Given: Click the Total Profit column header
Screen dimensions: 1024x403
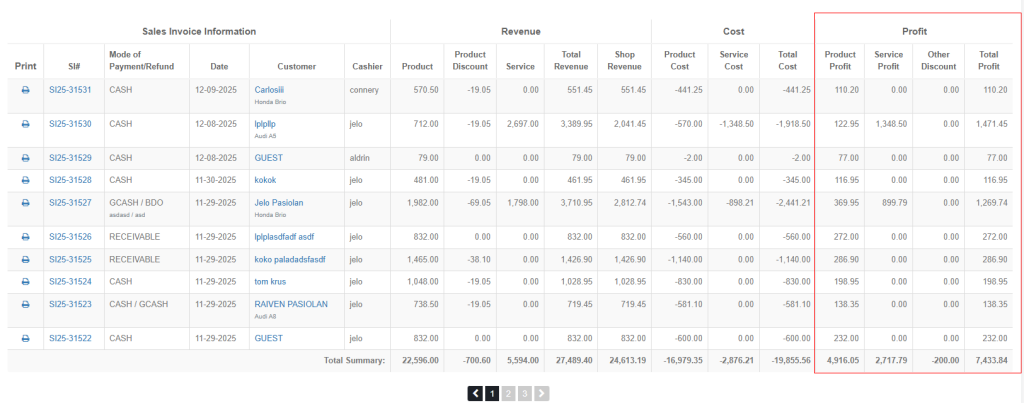Looking at the screenshot, I should pos(988,60).
